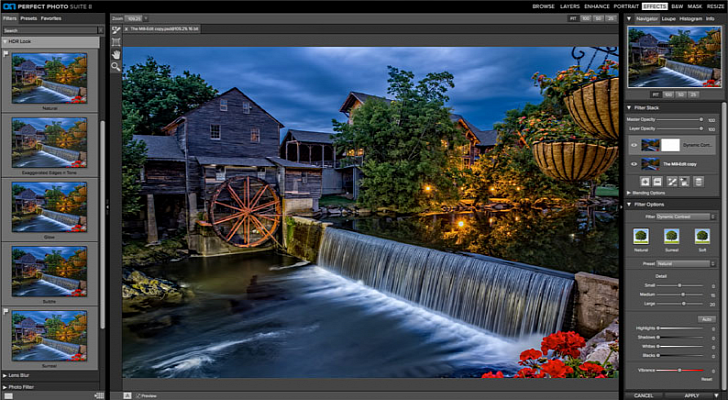Click the mask brush icon in Filter Stack
The image size is (728, 400).
tap(672, 181)
